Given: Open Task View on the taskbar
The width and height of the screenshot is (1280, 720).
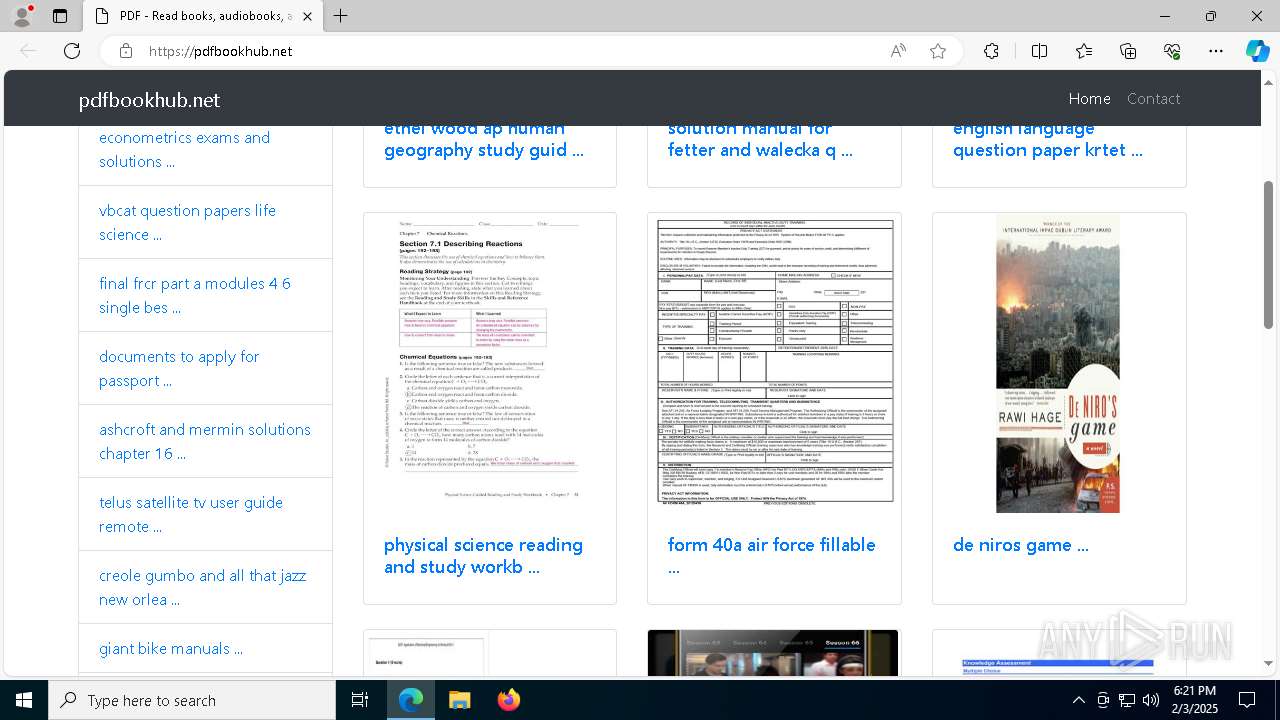Looking at the screenshot, I should tap(360, 700).
